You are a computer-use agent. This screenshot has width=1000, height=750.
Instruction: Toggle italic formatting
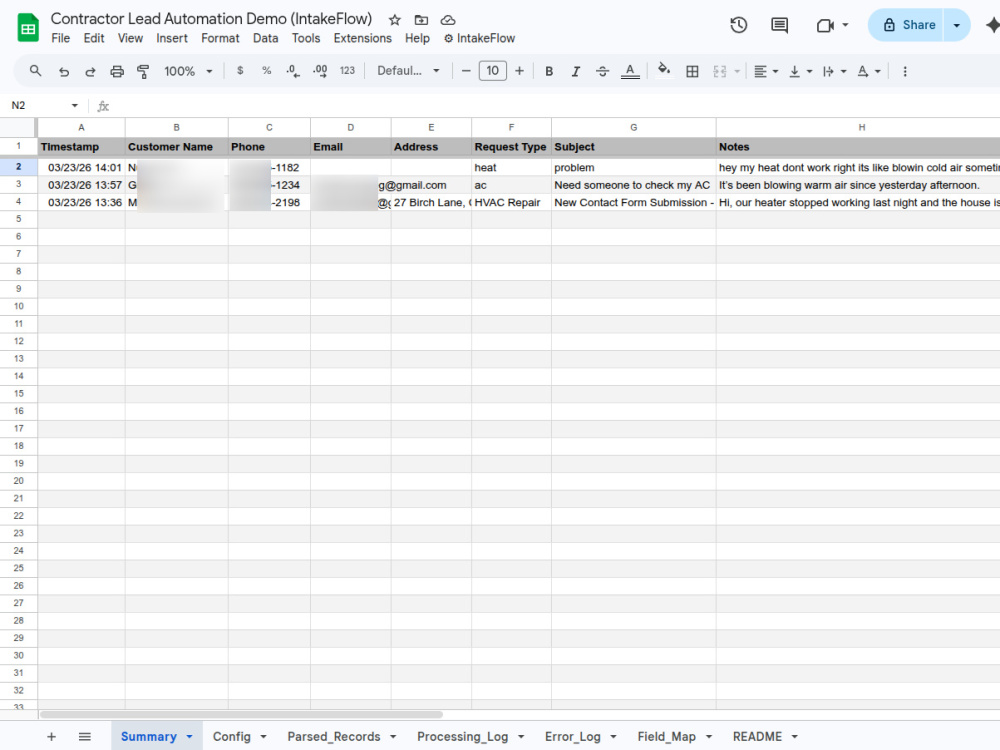point(575,71)
